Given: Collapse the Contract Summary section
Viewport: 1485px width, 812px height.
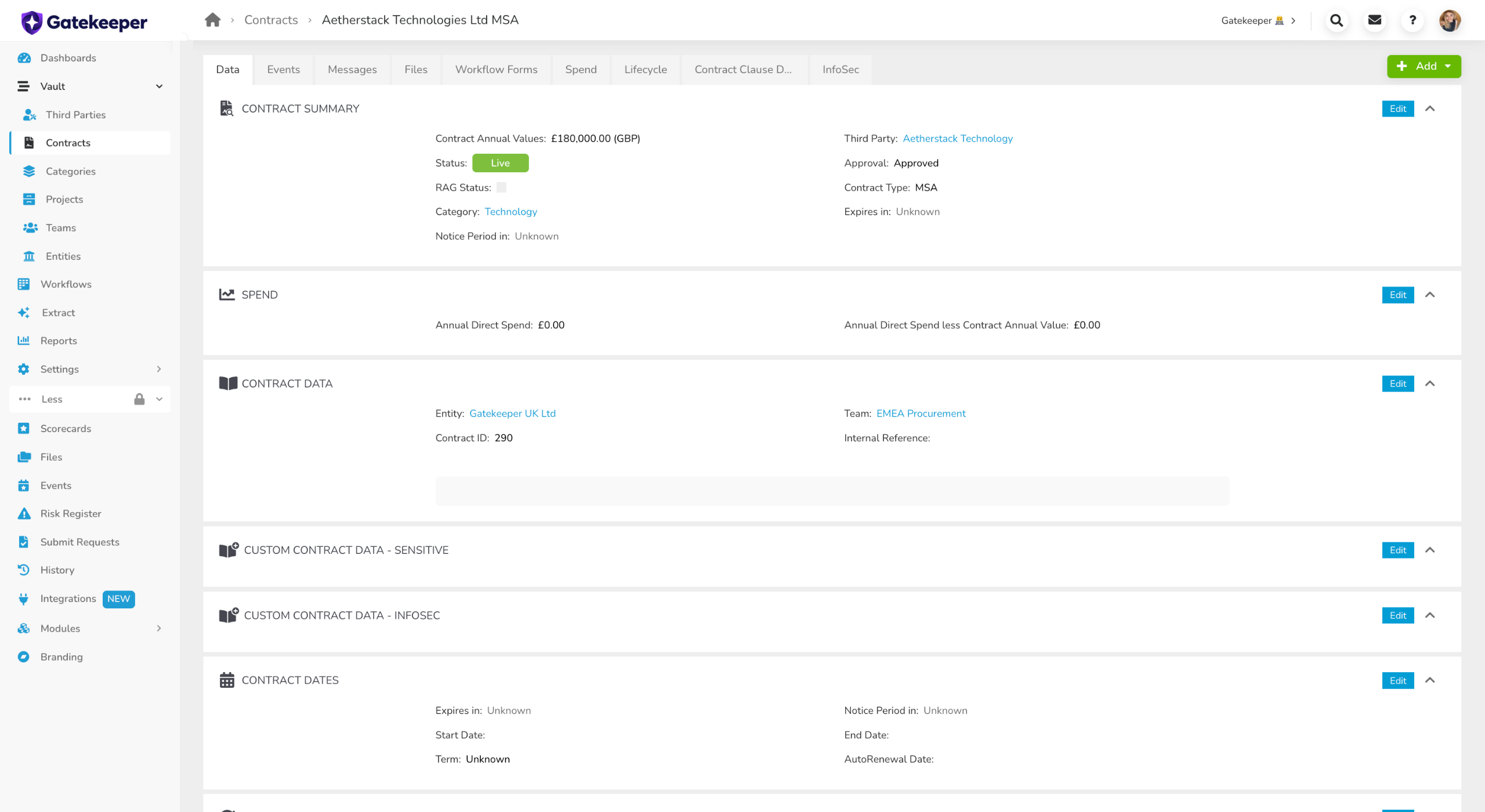Looking at the screenshot, I should 1430,108.
